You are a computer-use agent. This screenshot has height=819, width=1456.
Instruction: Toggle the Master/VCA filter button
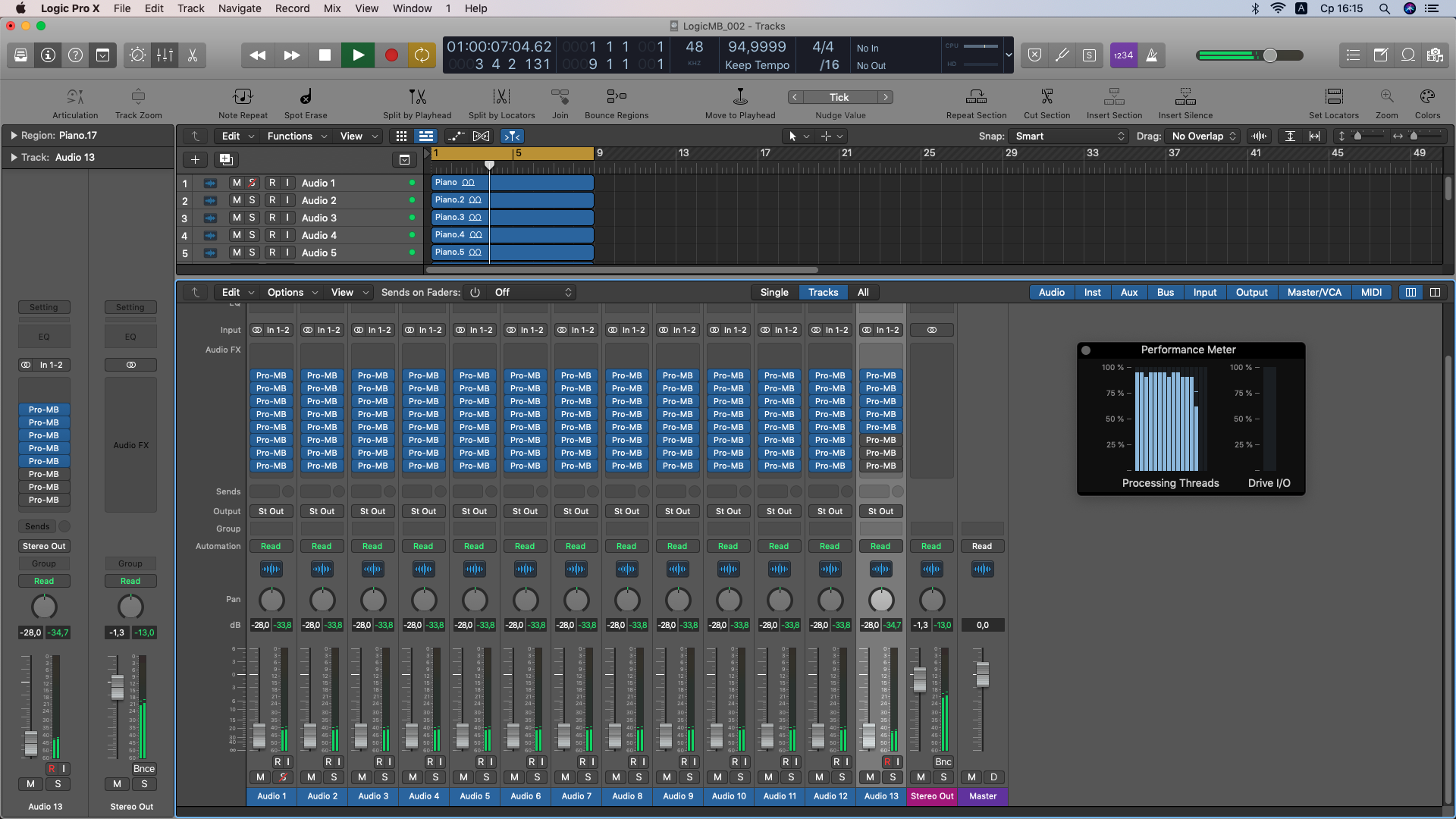click(1314, 293)
